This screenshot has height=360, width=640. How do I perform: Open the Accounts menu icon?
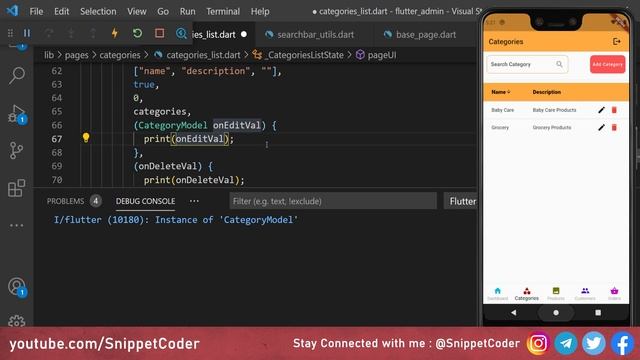17,287
